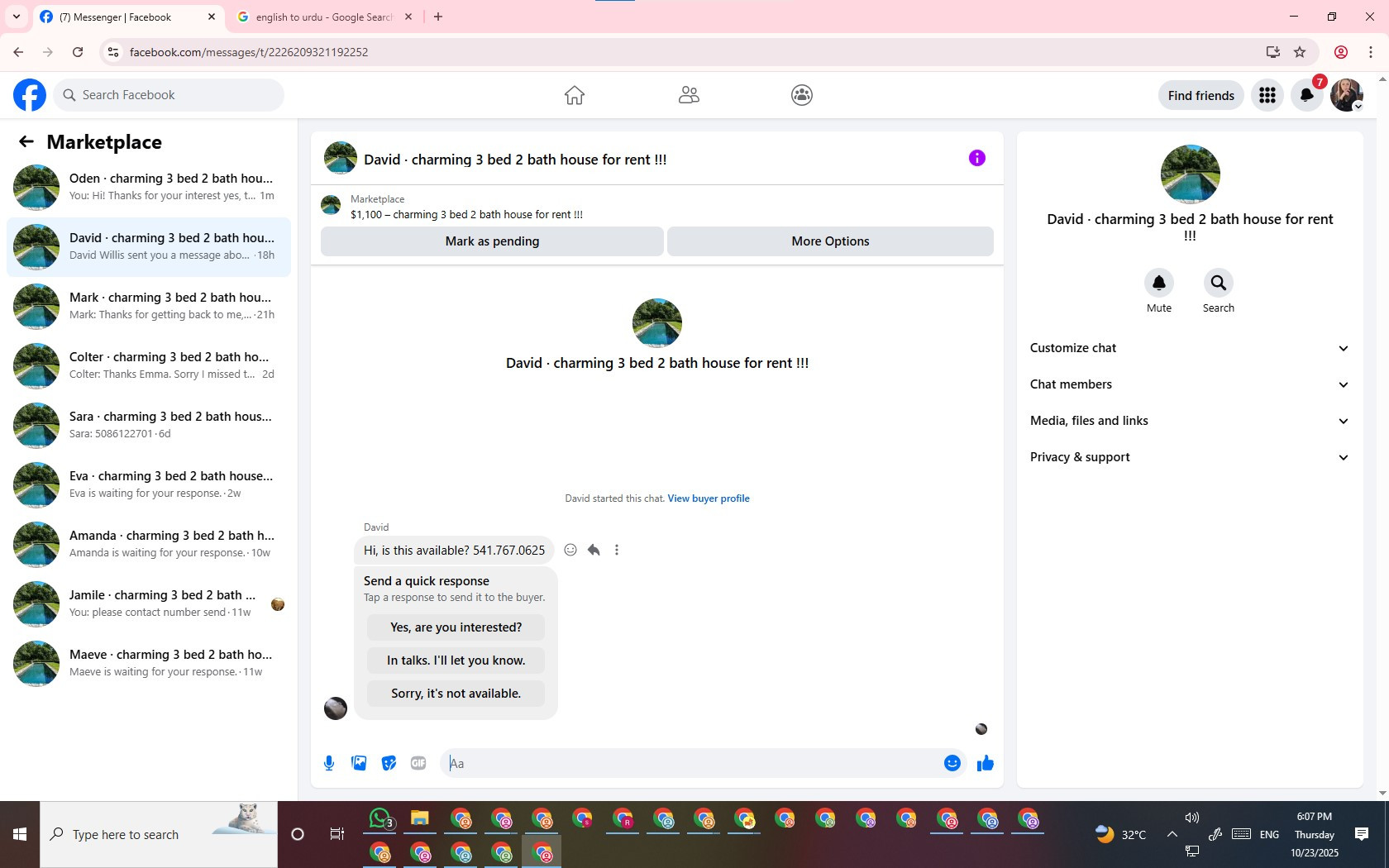
Task: Open Sara conversation in the list
Action: (x=149, y=426)
